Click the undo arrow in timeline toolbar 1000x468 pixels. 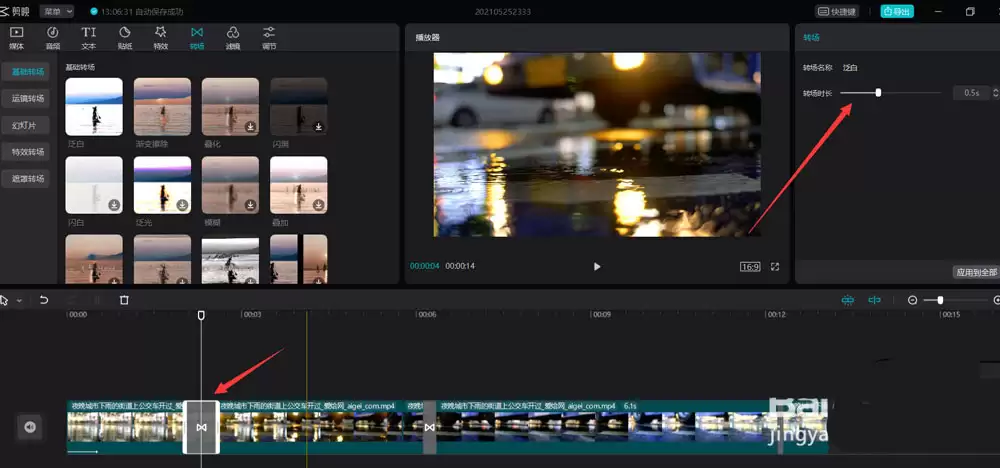(44, 300)
